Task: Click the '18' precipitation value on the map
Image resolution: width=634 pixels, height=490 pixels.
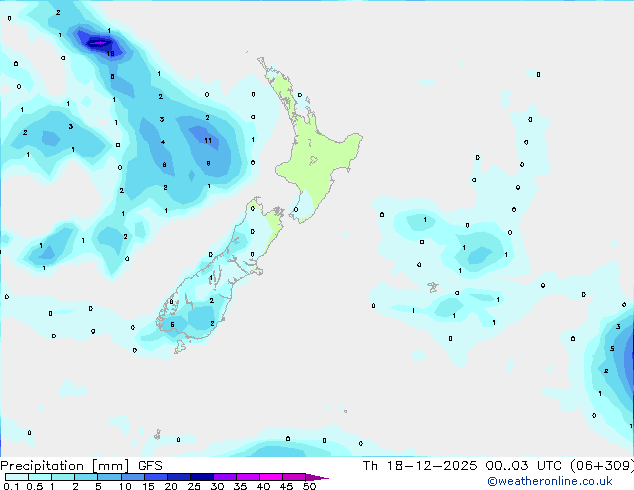Action: 110,53
